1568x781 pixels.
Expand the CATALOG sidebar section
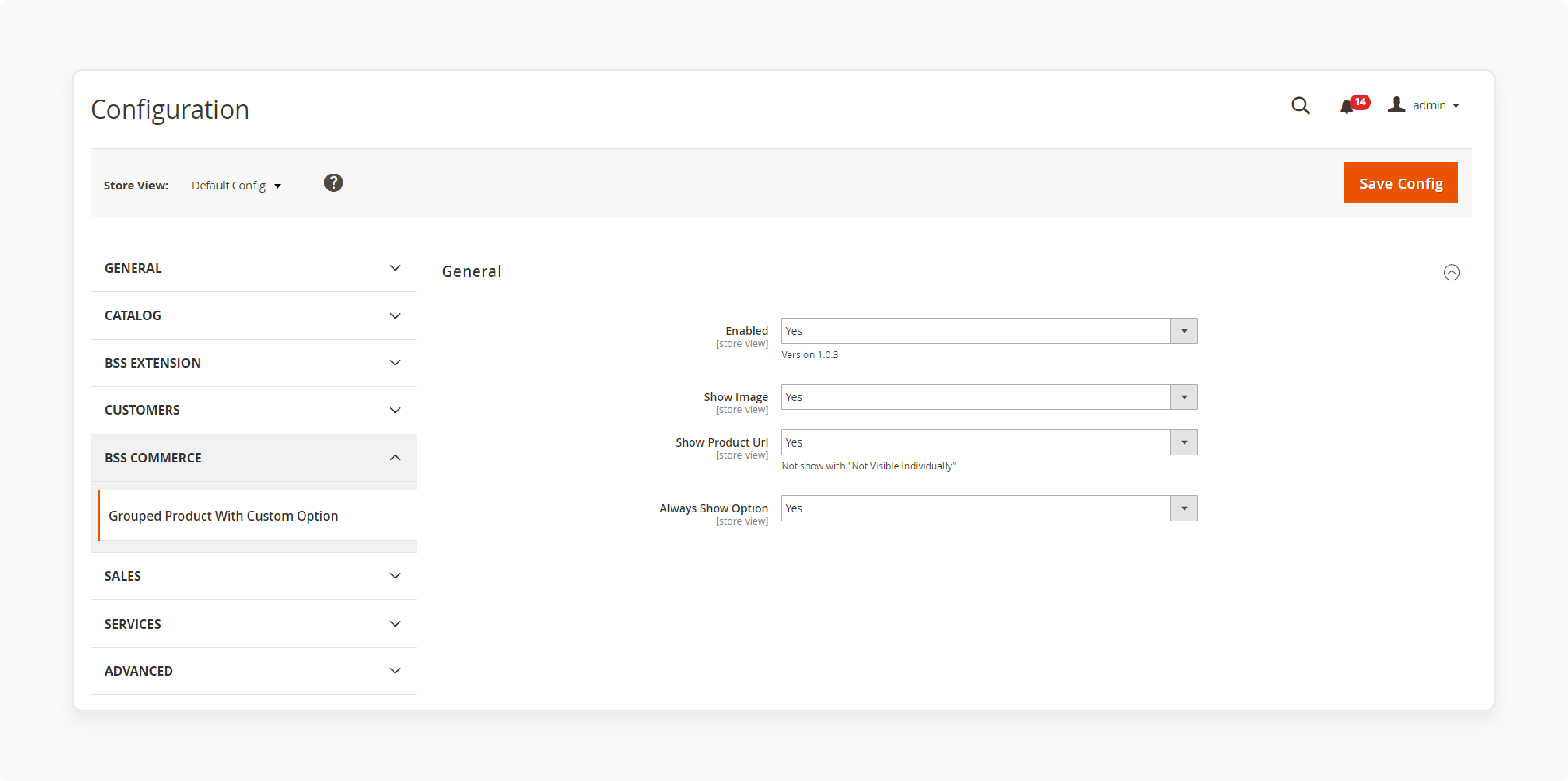(x=254, y=315)
